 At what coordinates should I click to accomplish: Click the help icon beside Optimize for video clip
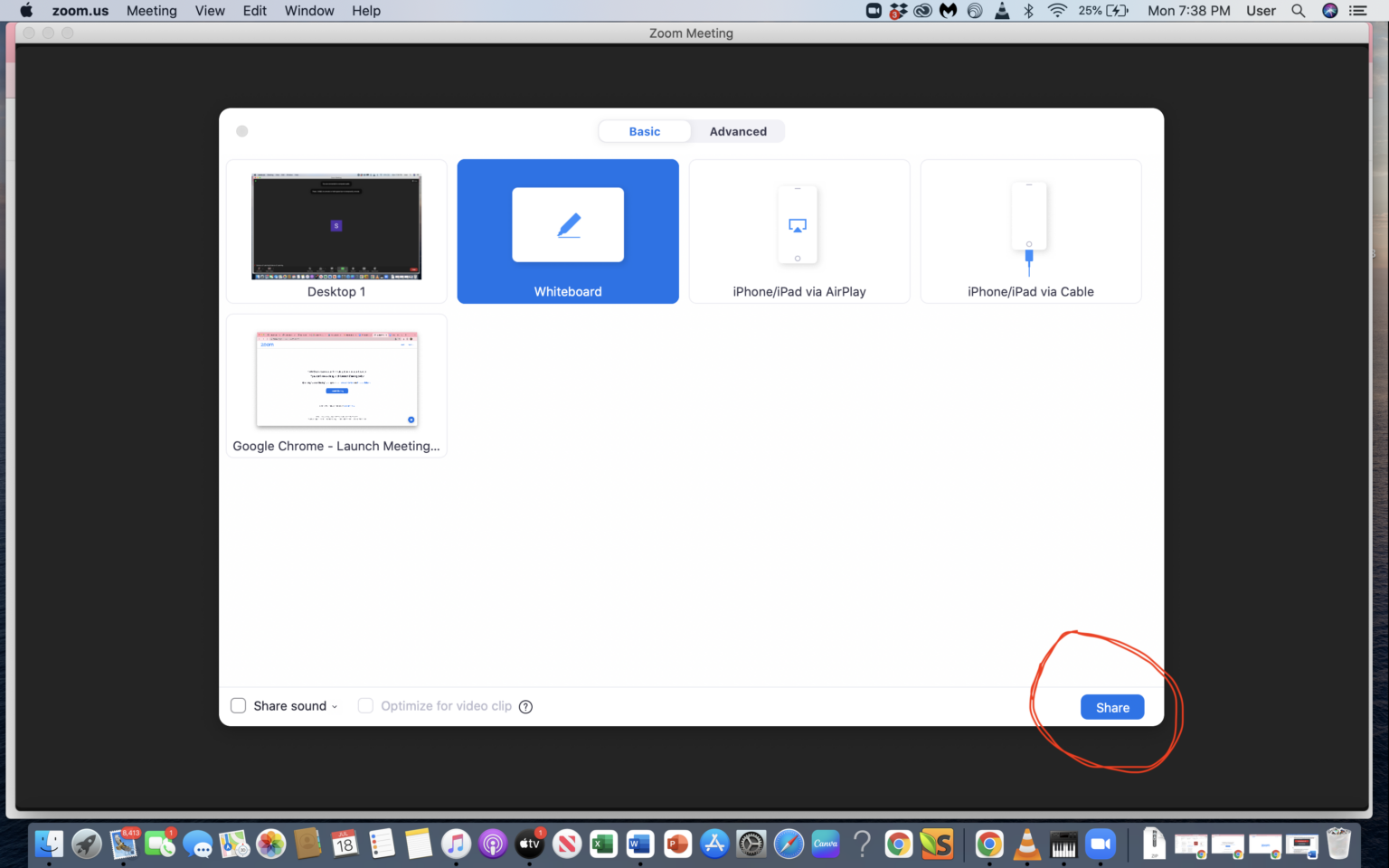pyautogui.click(x=525, y=707)
